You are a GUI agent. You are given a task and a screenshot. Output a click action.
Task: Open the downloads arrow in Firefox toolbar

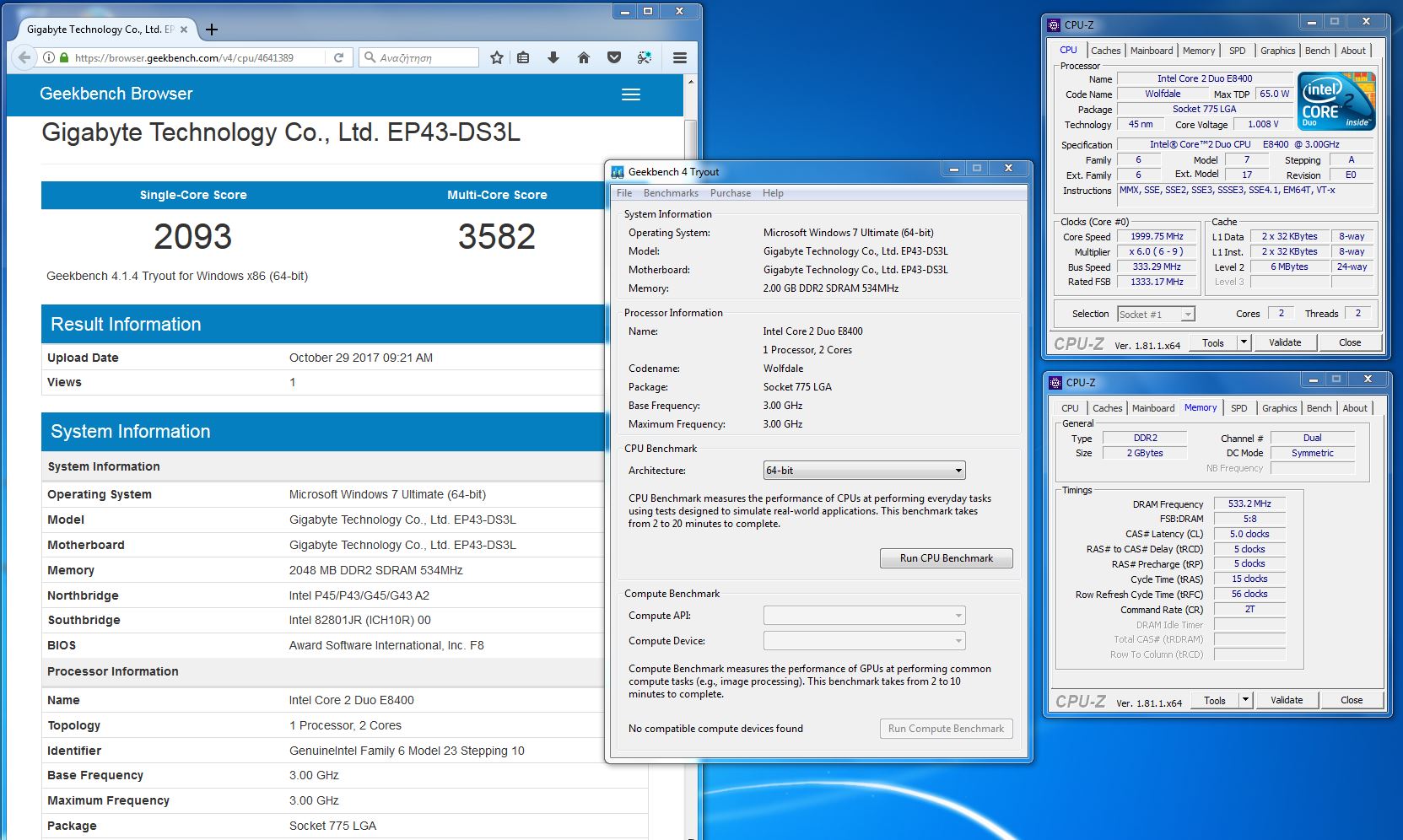point(553,57)
